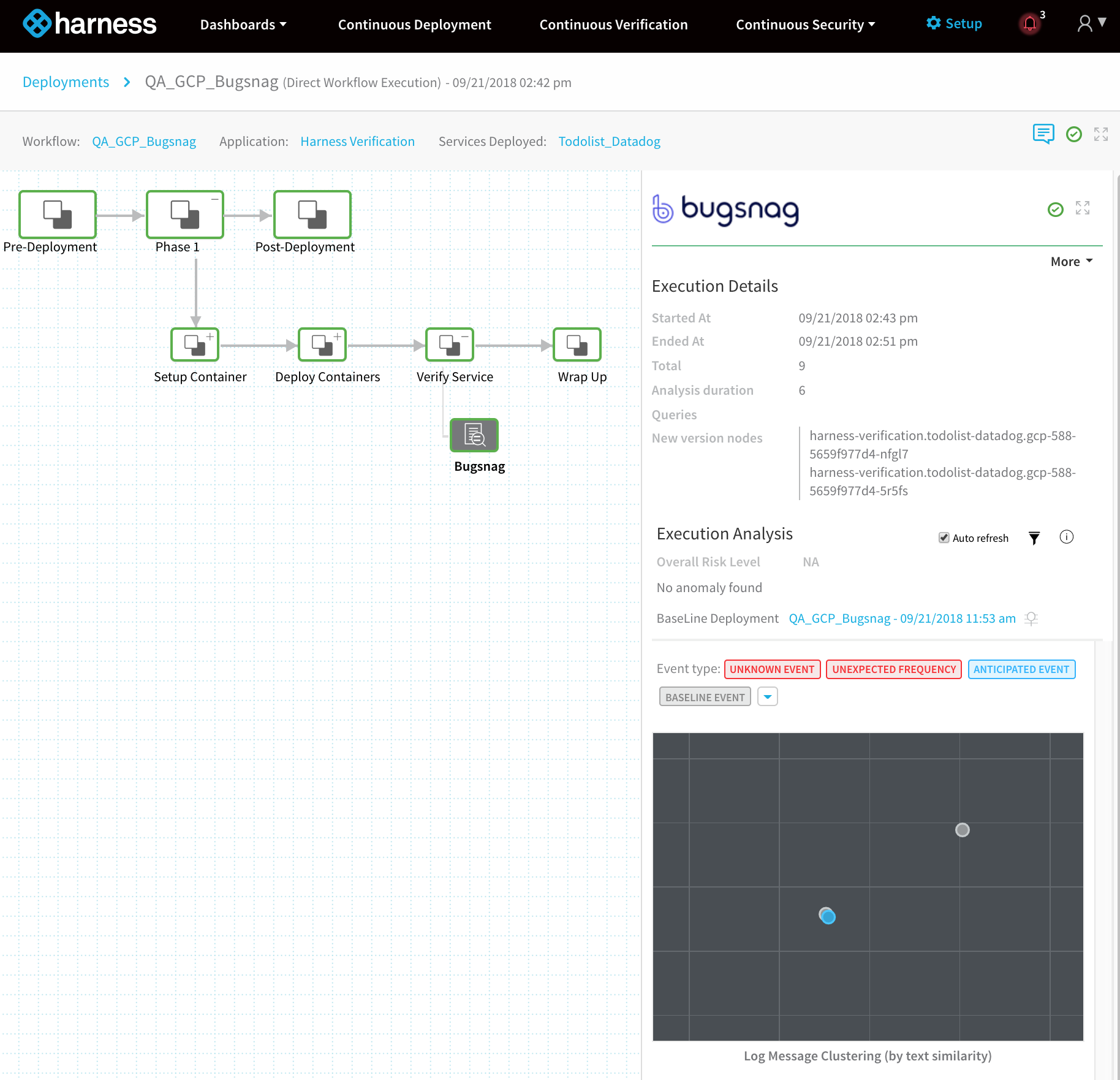Select the Wrap Up step node

tap(577, 344)
